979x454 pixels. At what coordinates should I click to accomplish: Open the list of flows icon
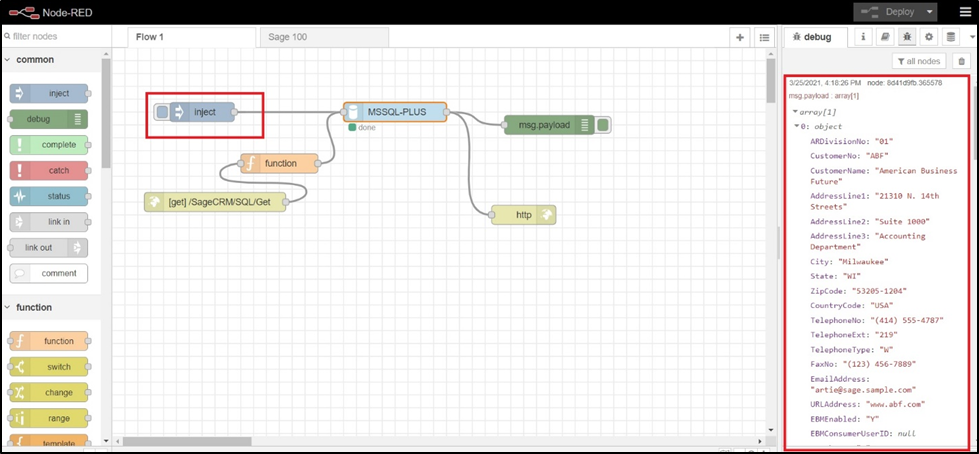[x=764, y=37]
